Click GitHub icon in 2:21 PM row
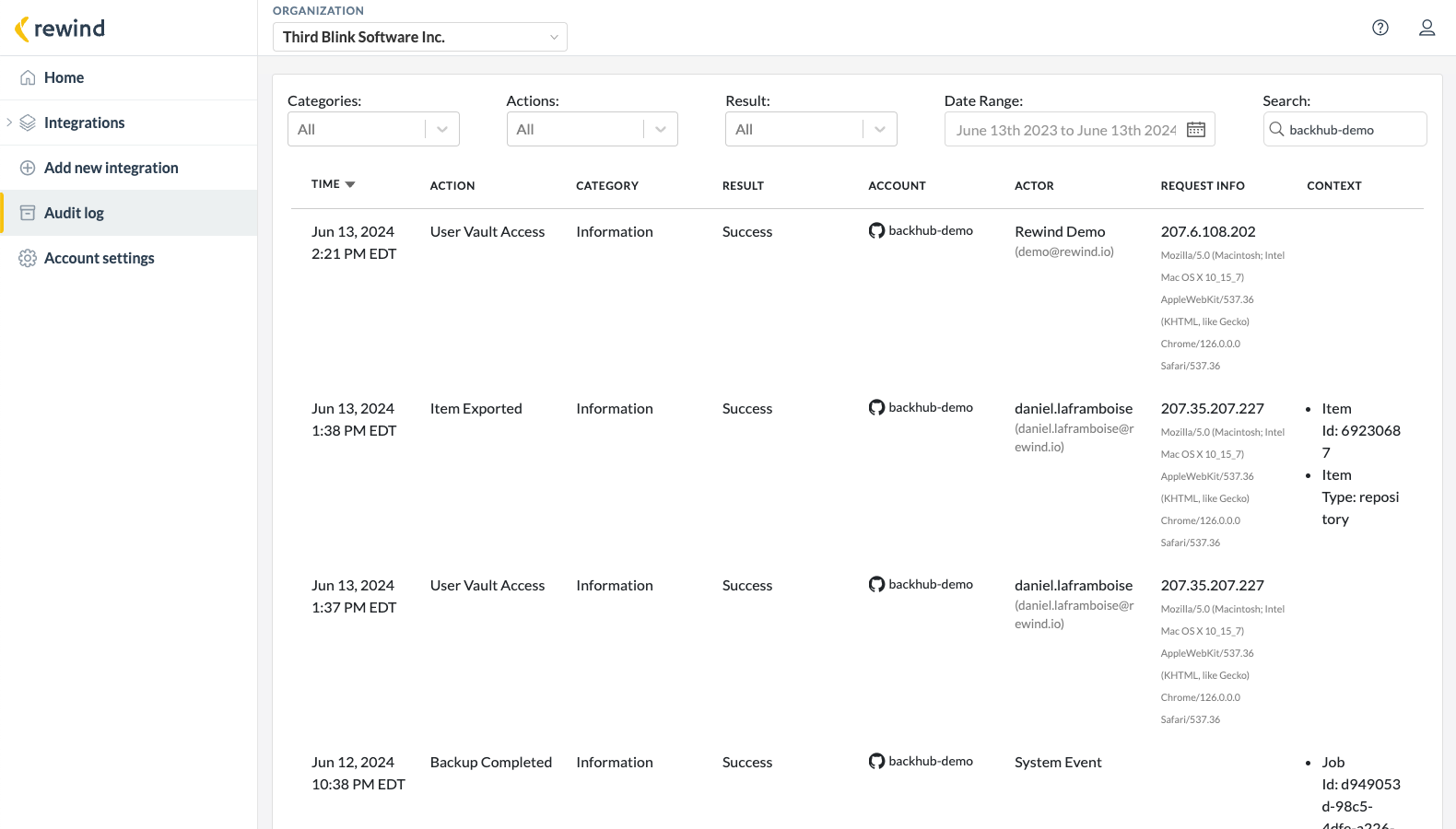Viewport: 1456px width, 829px height. tap(876, 230)
